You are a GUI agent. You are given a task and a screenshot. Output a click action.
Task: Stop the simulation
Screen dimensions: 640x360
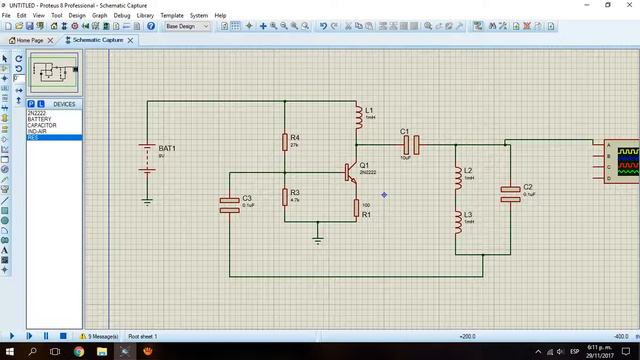[x=63, y=336]
